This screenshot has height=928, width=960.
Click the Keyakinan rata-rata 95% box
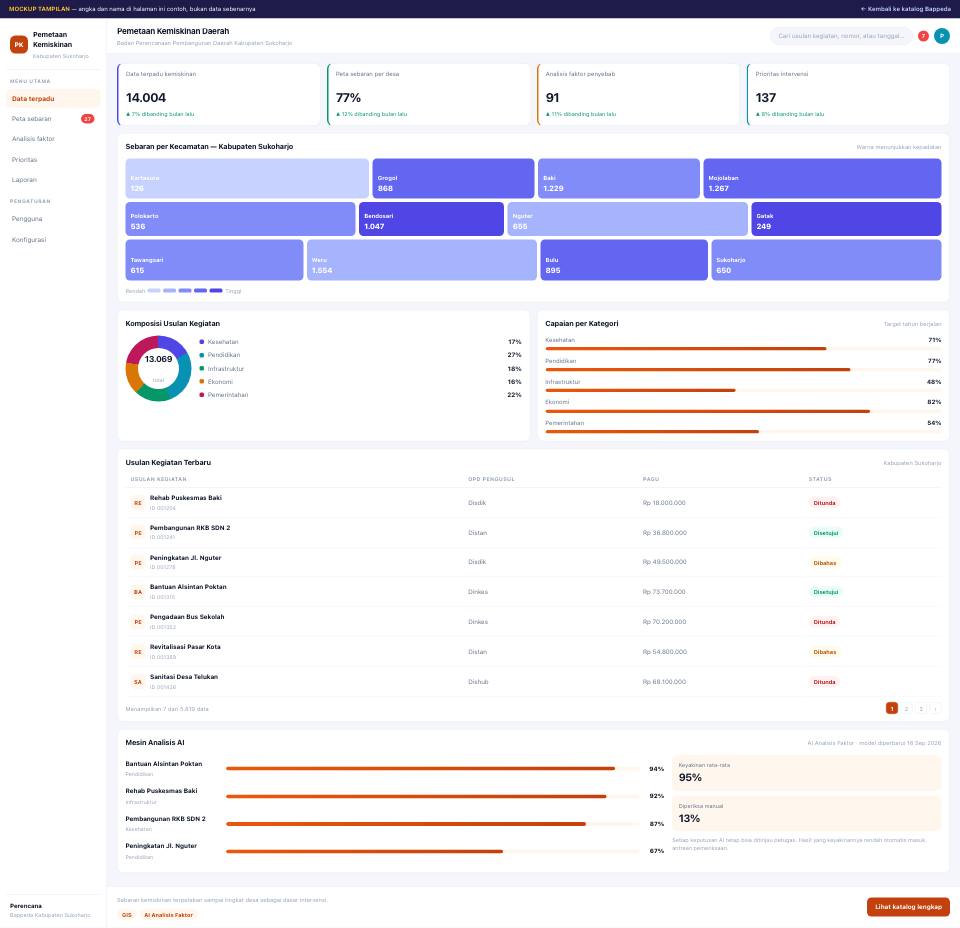806,773
